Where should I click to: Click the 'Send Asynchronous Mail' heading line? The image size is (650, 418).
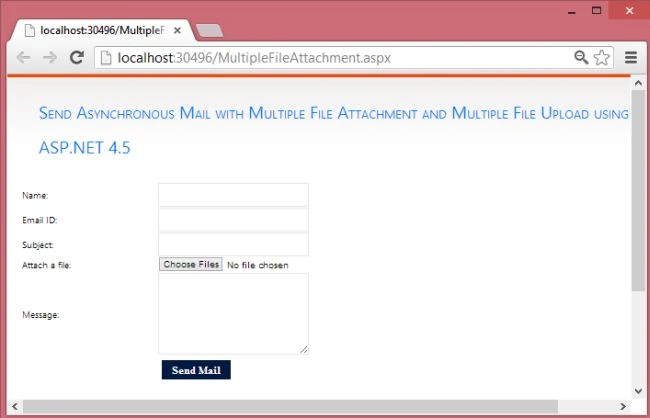click(334, 113)
